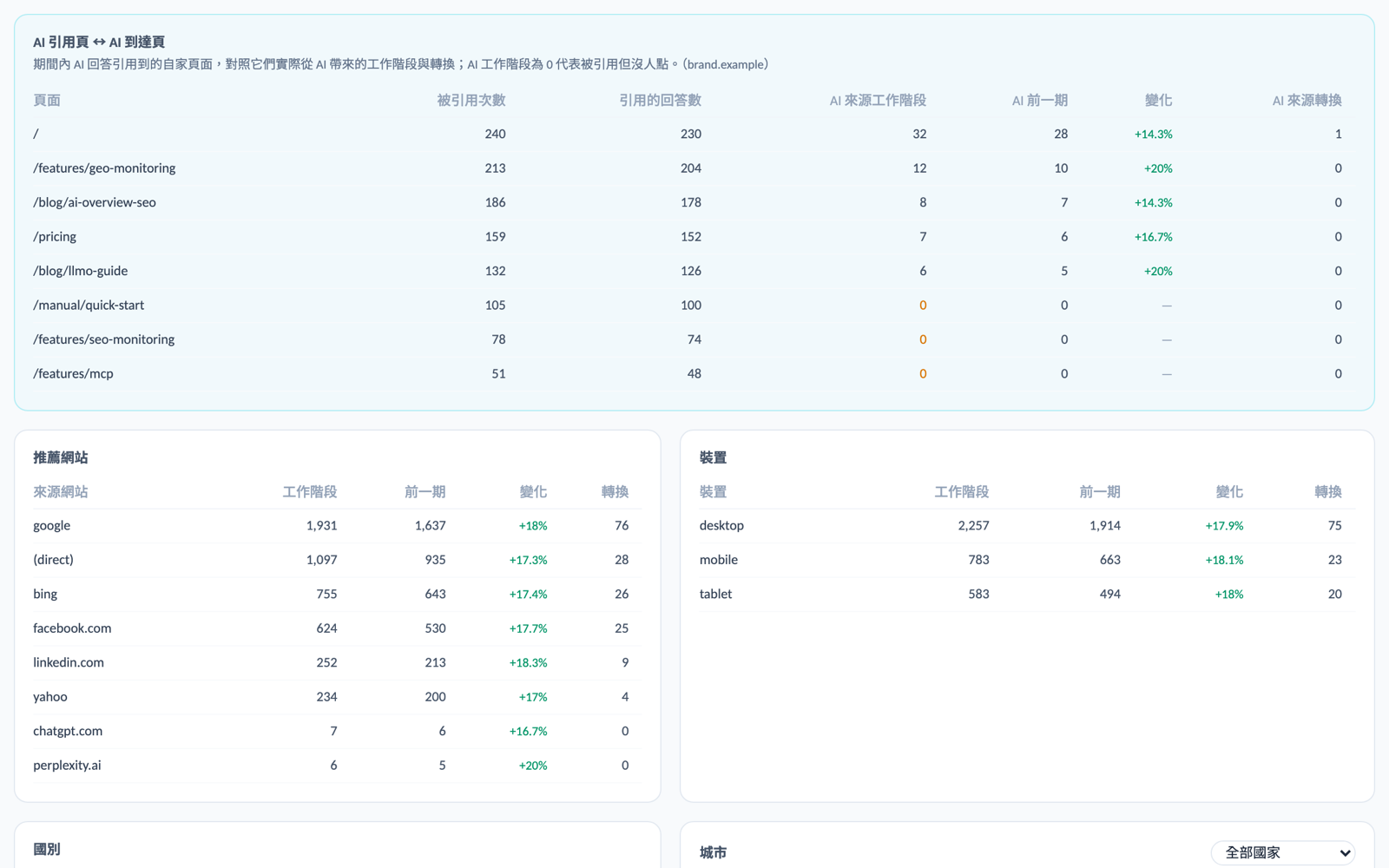Click the +18.3% change for linkedin.com
This screenshot has width=1389, height=868.
click(x=528, y=662)
